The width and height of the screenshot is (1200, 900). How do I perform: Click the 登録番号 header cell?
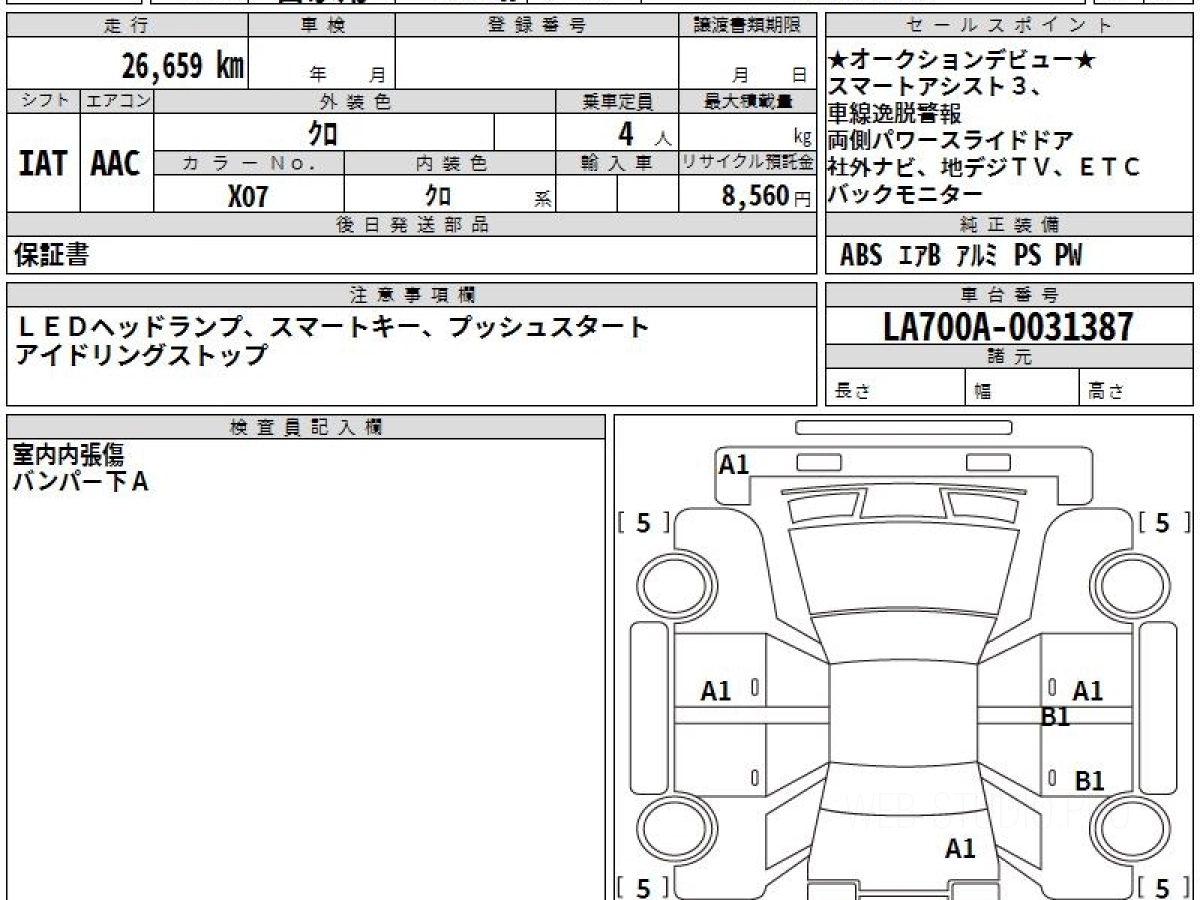point(537,26)
